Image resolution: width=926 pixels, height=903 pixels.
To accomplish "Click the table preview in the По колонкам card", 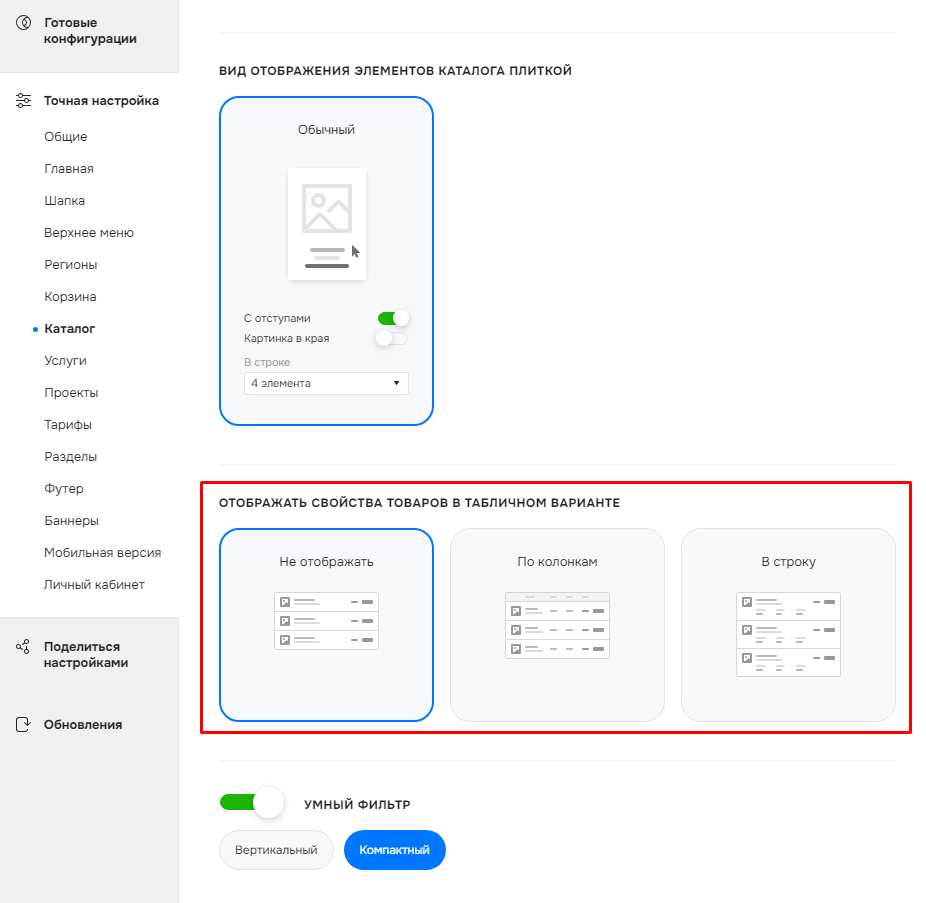I will (557, 625).
